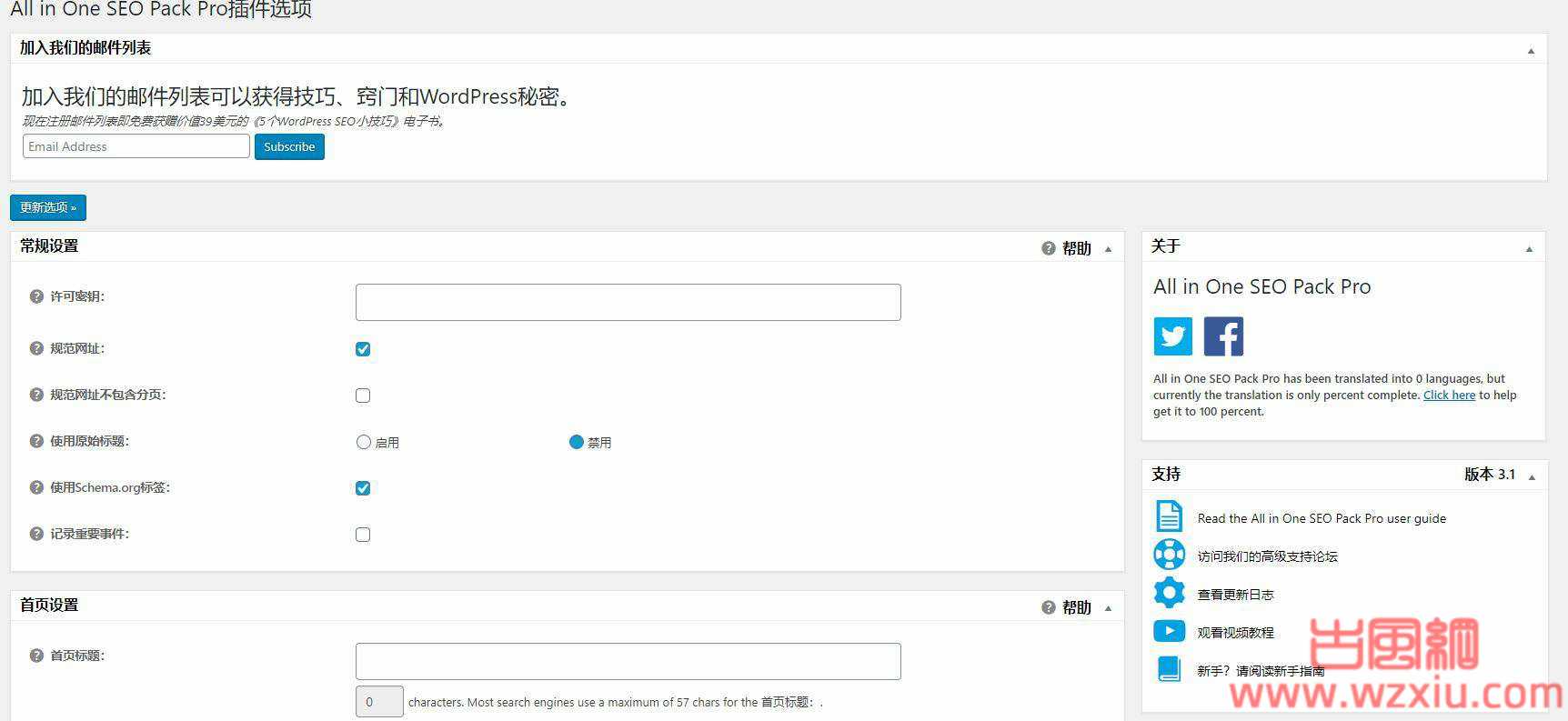Focus the 许可密钥 input field
Viewport: 1568px width, 721px height.
[628, 302]
